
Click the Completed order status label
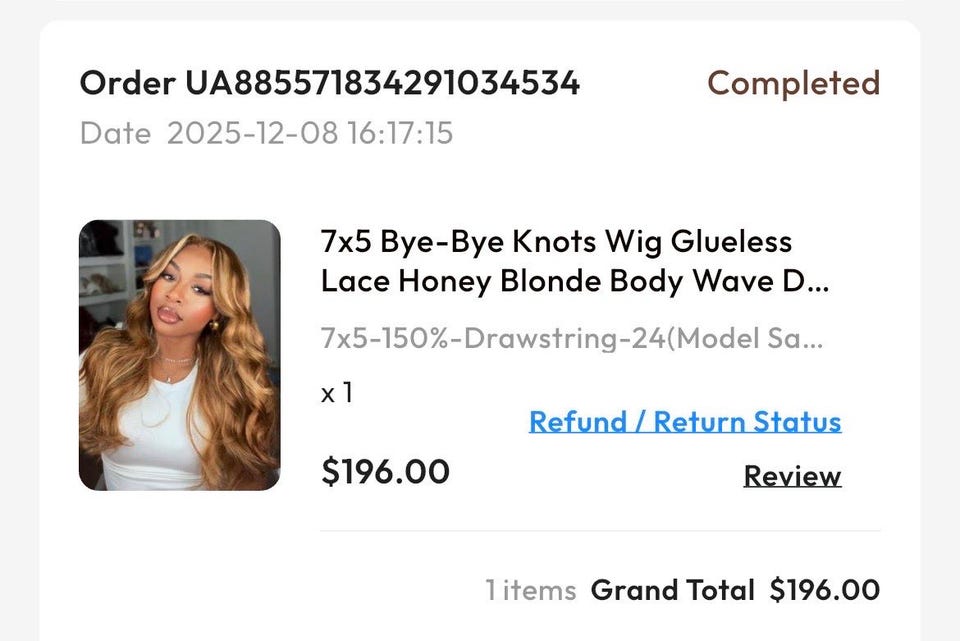click(793, 83)
